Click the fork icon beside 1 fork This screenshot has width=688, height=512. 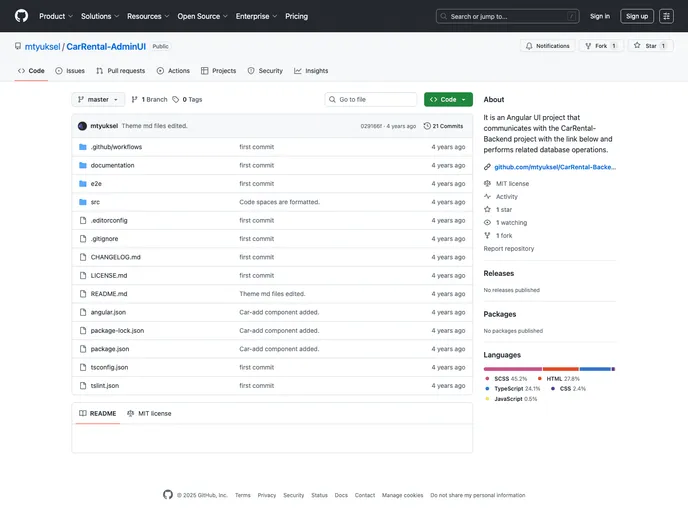pyautogui.click(x=487, y=235)
